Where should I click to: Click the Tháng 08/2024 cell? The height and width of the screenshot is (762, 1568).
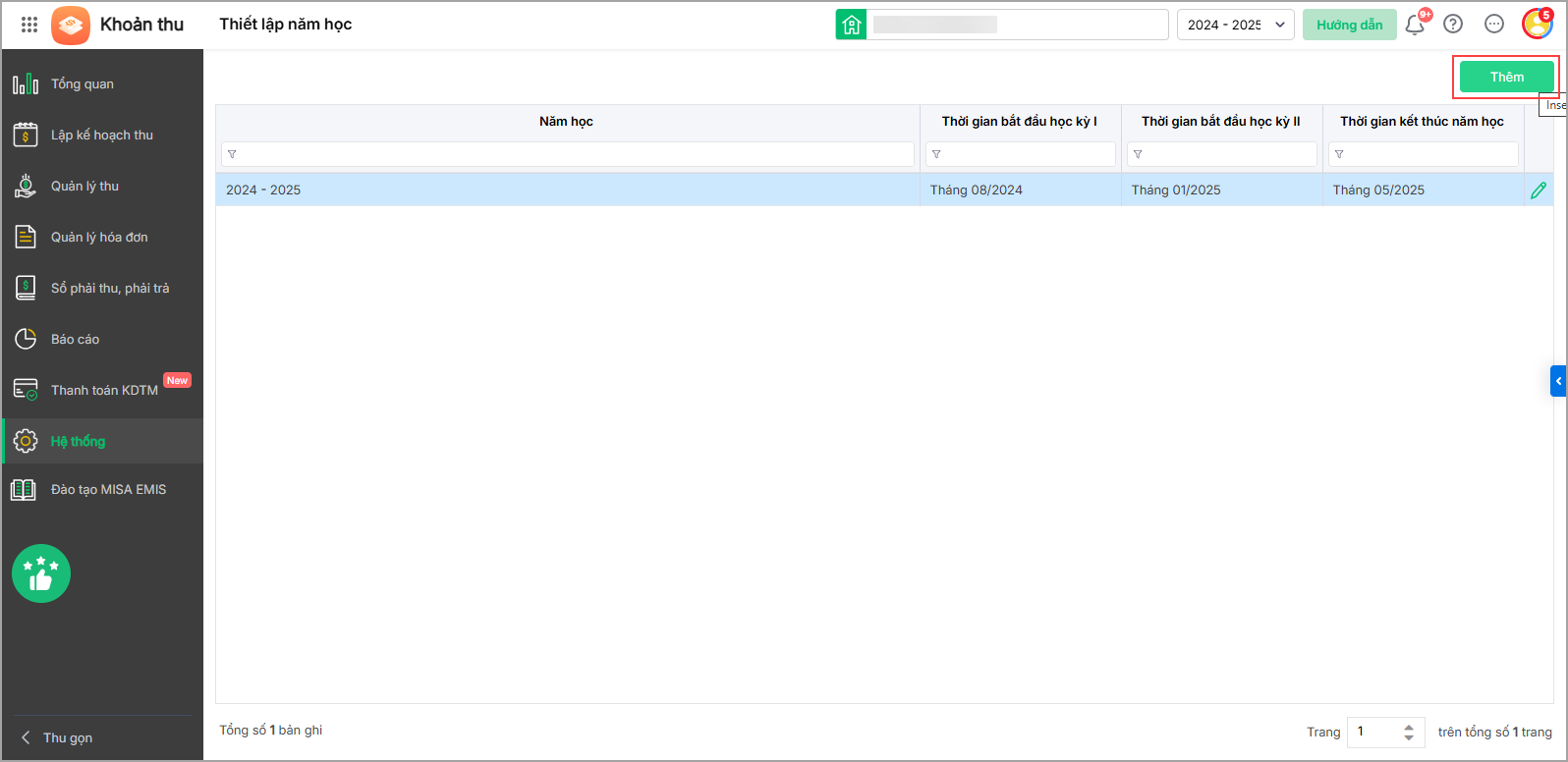tap(1020, 190)
